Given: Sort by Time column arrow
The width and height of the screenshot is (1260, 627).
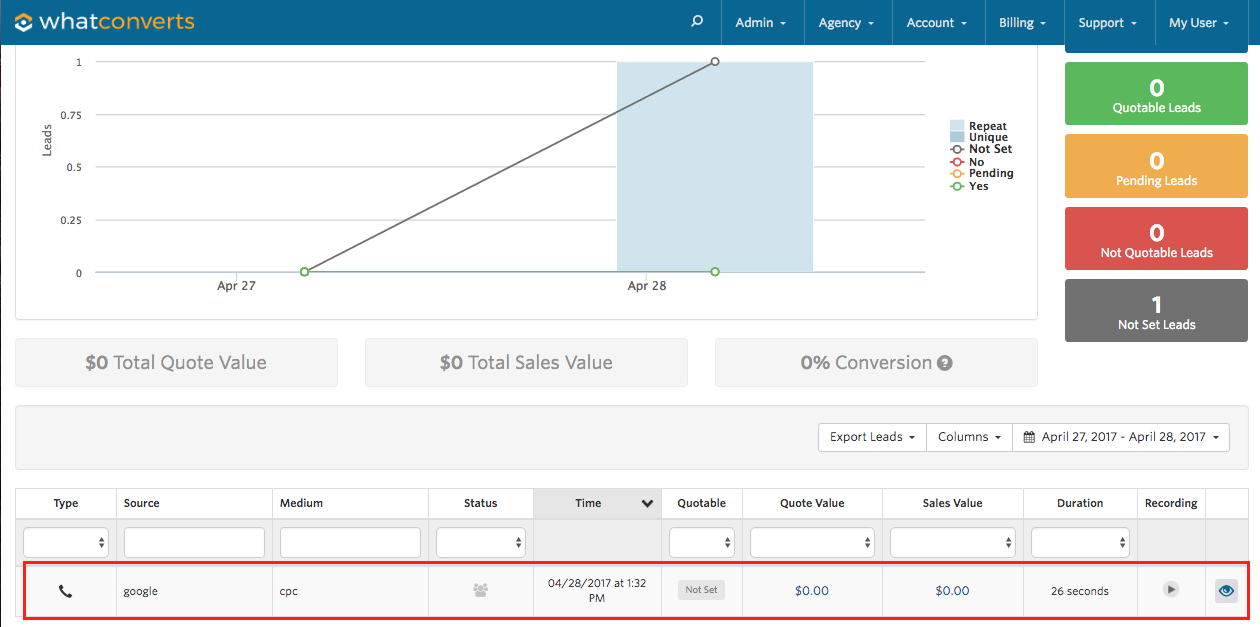Looking at the screenshot, I should [x=647, y=504].
